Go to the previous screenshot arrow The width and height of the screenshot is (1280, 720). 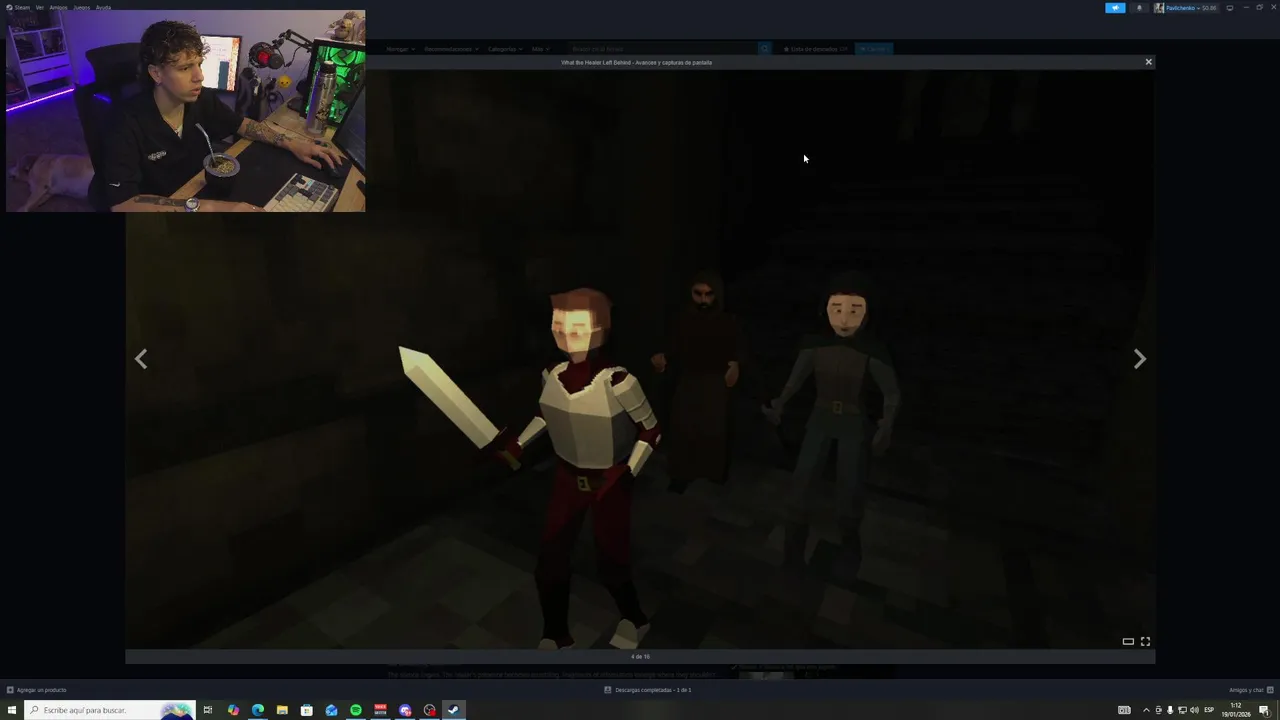click(x=141, y=359)
